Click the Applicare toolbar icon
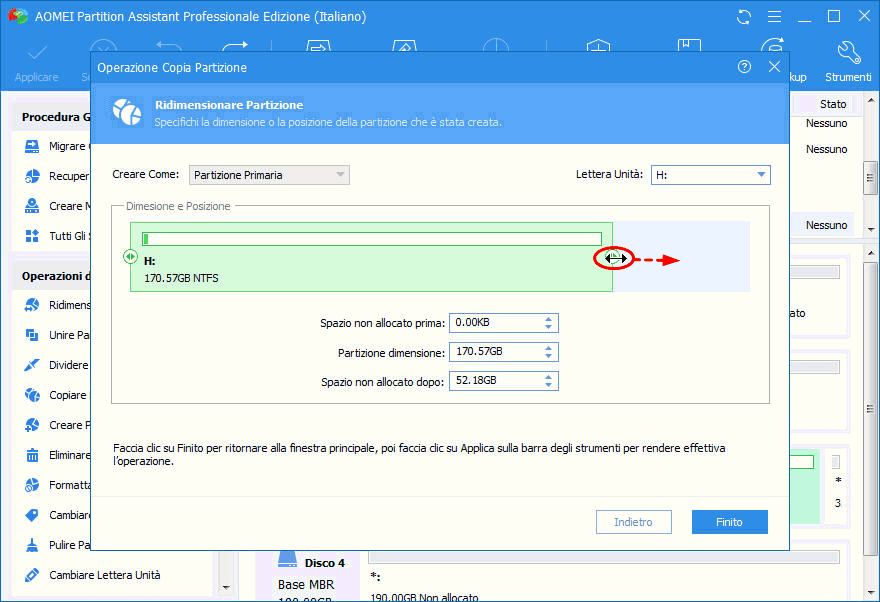Image resolution: width=880 pixels, height=602 pixels. pos(36,53)
